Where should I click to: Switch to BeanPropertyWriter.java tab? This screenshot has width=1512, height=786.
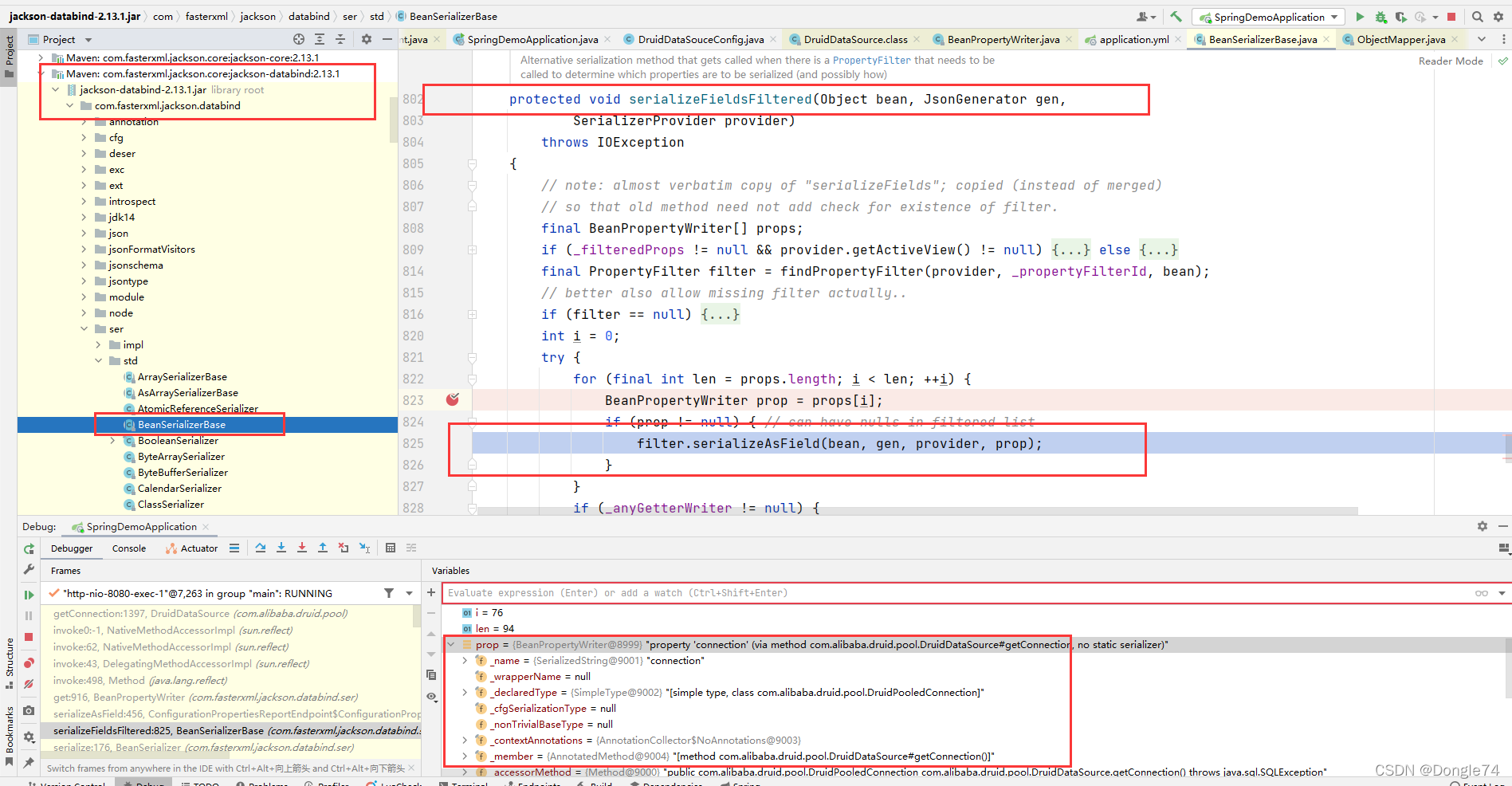1003,39
